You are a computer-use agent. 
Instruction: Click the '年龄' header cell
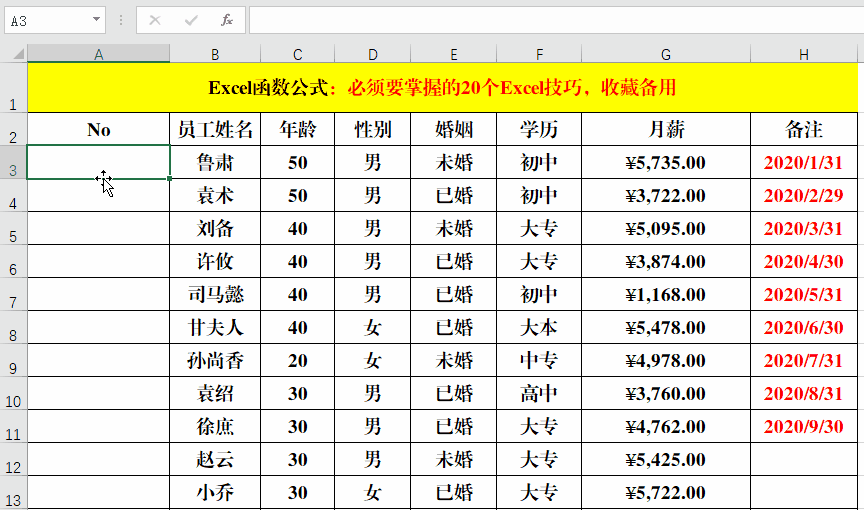[x=298, y=129]
